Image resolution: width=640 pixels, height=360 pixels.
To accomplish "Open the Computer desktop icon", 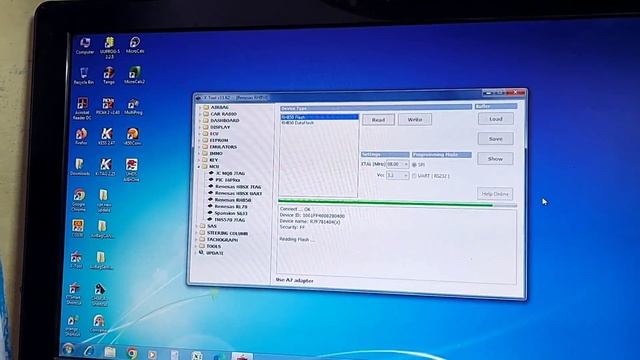I will pos(85,46).
